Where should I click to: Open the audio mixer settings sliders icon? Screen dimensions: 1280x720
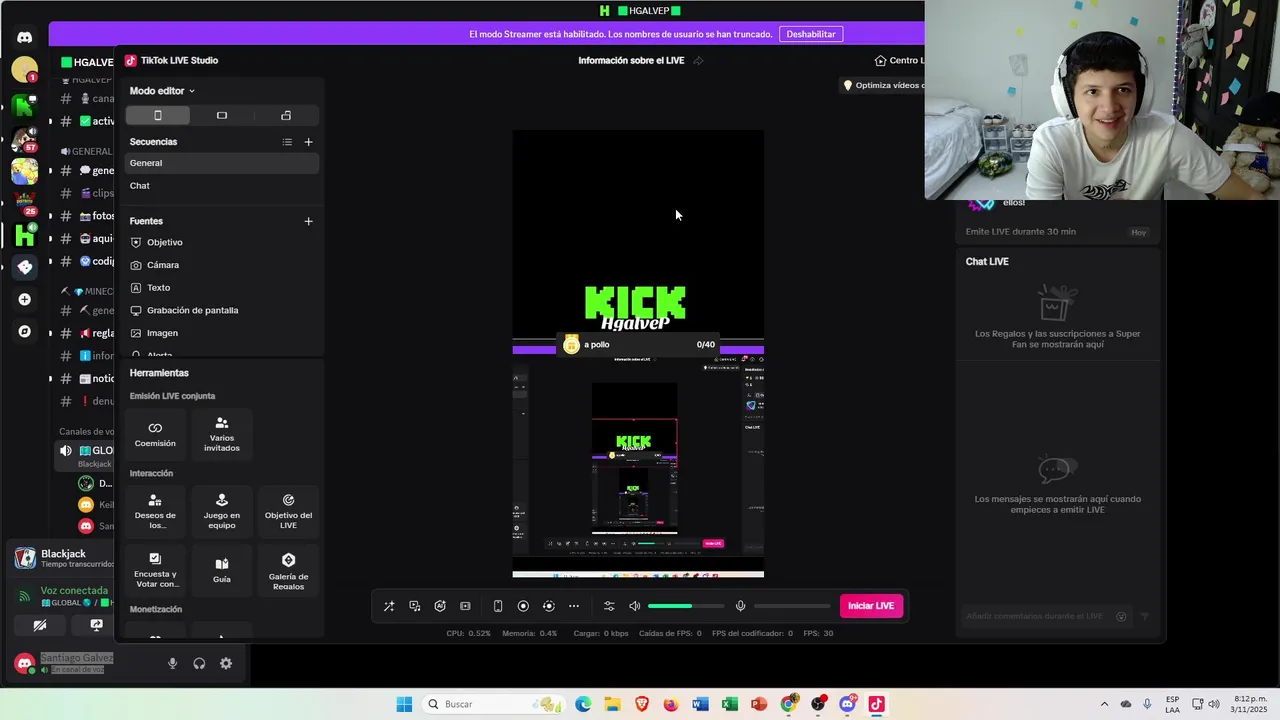click(609, 606)
